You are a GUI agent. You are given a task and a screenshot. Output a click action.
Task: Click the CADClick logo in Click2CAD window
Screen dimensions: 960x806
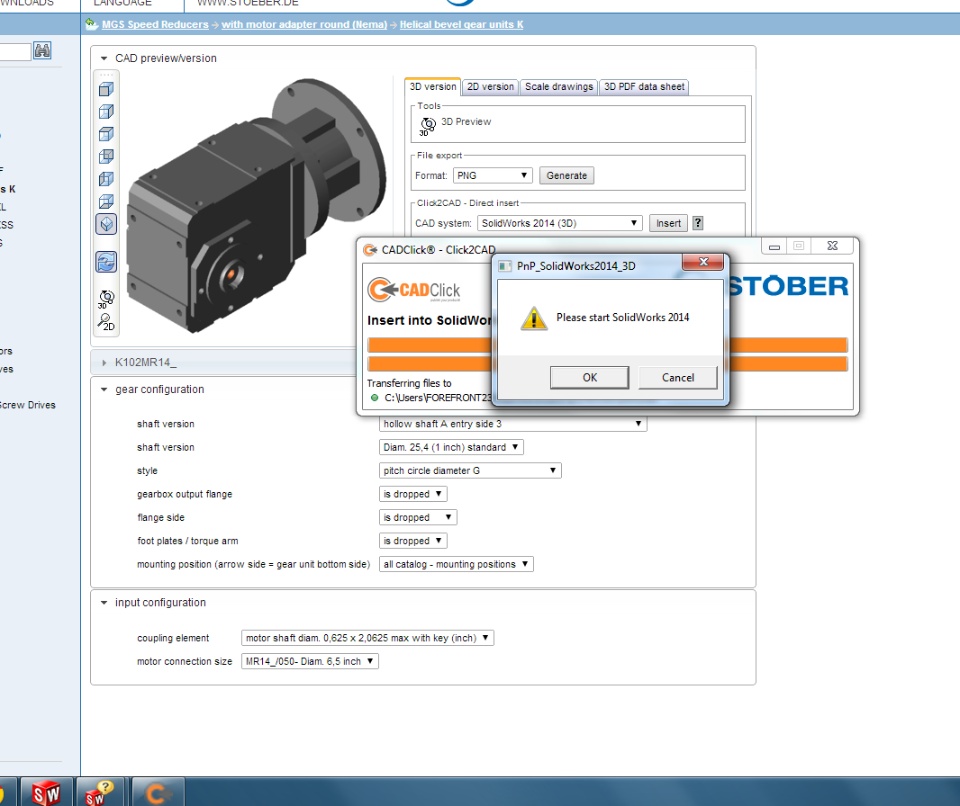click(414, 290)
